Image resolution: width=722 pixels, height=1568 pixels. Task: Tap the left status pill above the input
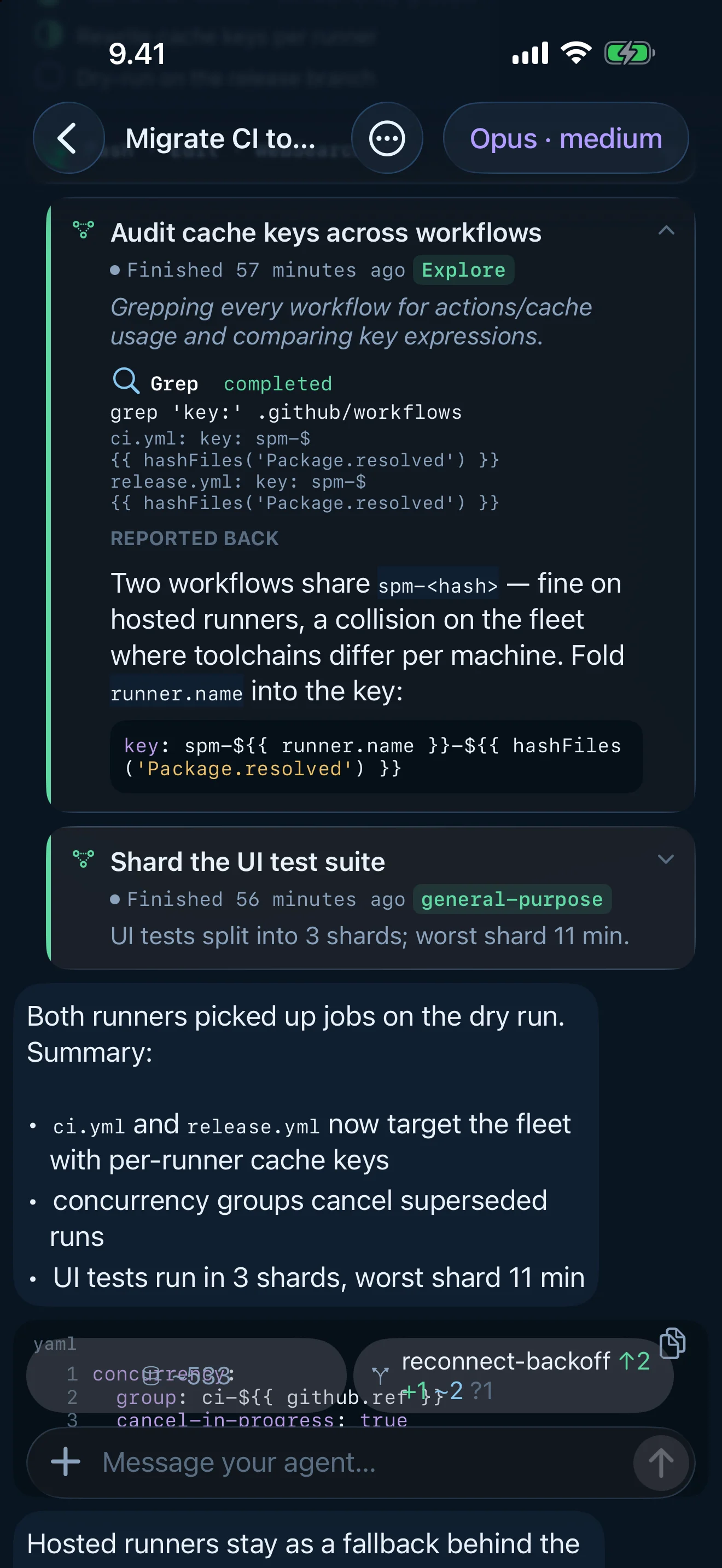coord(187,1376)
